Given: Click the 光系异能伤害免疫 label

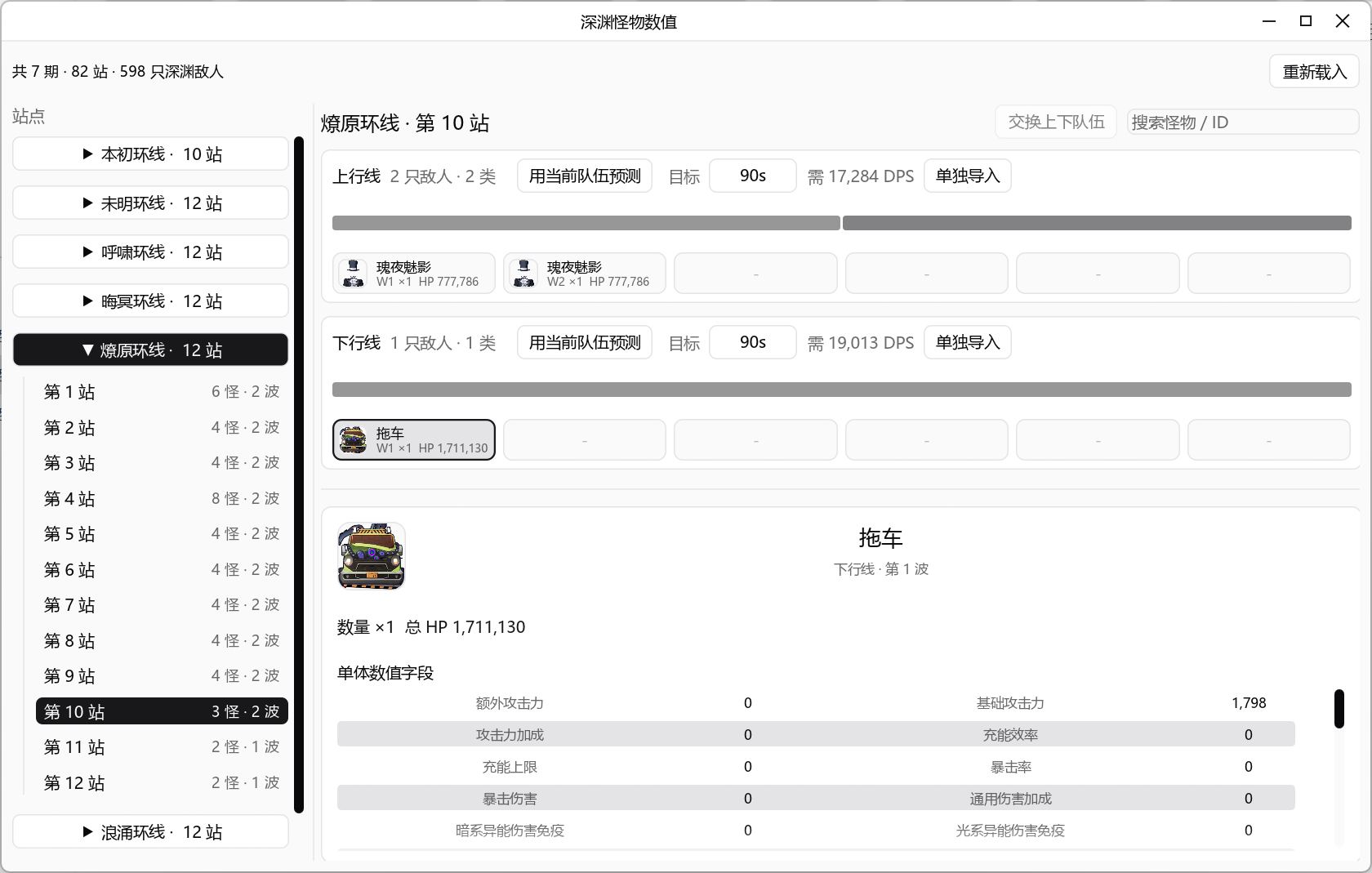Looking at the screenshot, I should click(1010, 831).
